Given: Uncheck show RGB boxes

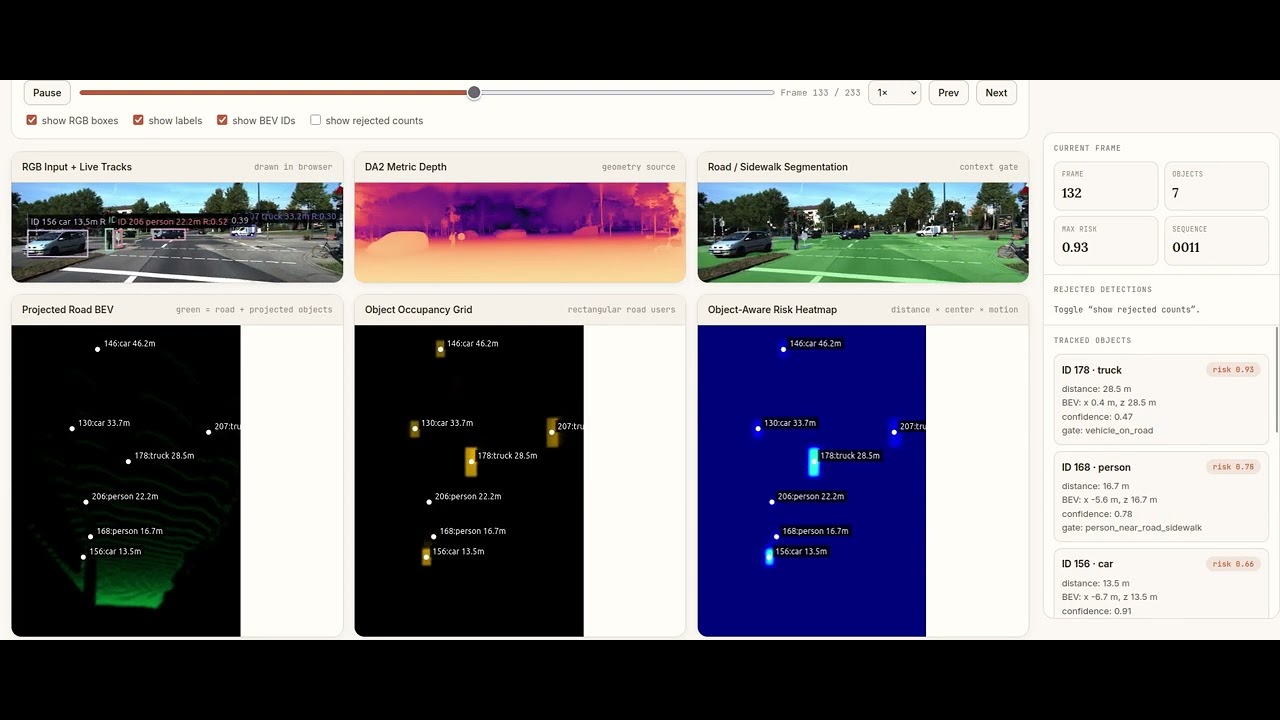Looking at the screenshot, I should 32,120.
